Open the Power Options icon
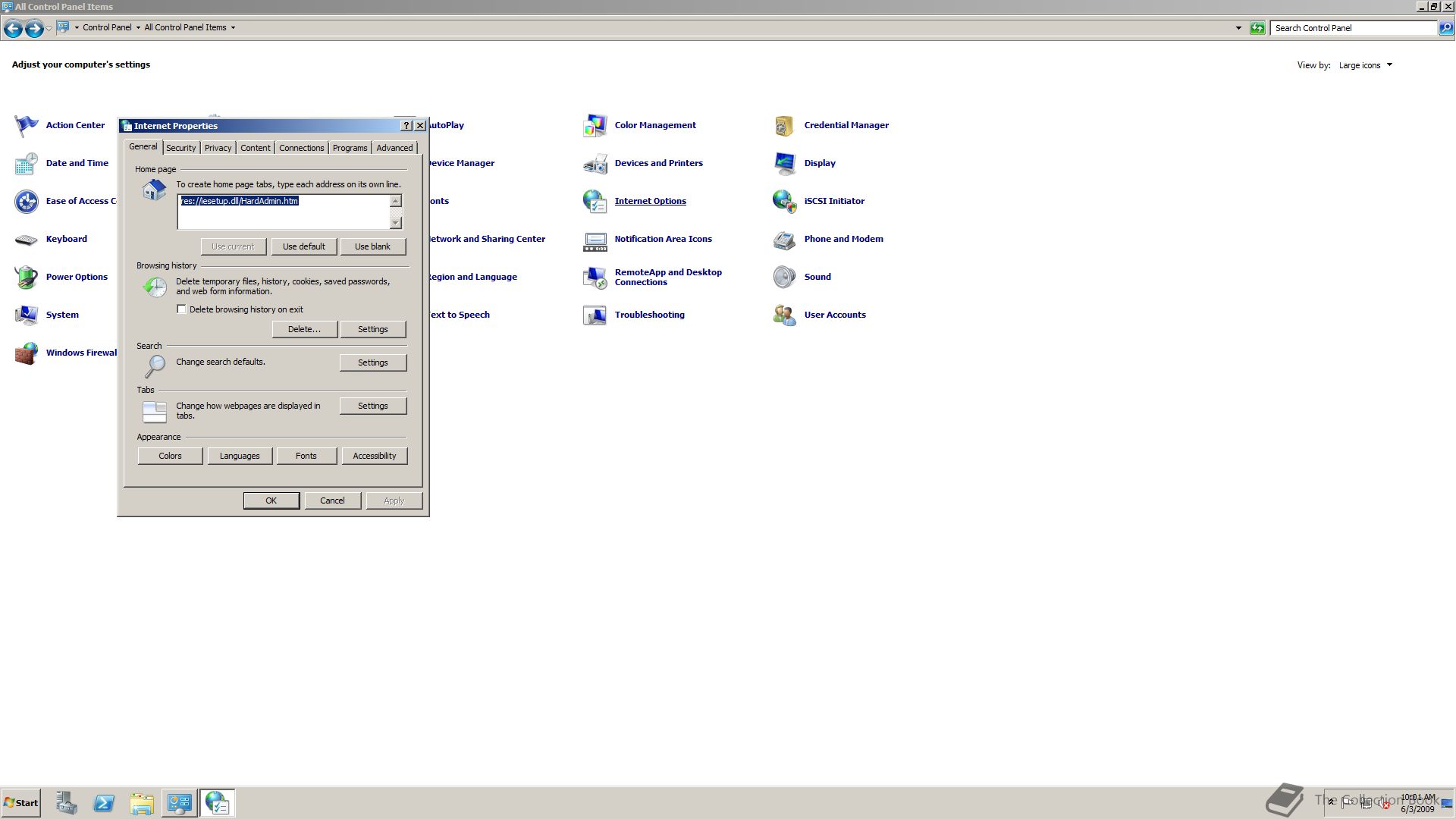Image resolution: width=1456 pixels, height=819 pixels. (x=27, y=277)
